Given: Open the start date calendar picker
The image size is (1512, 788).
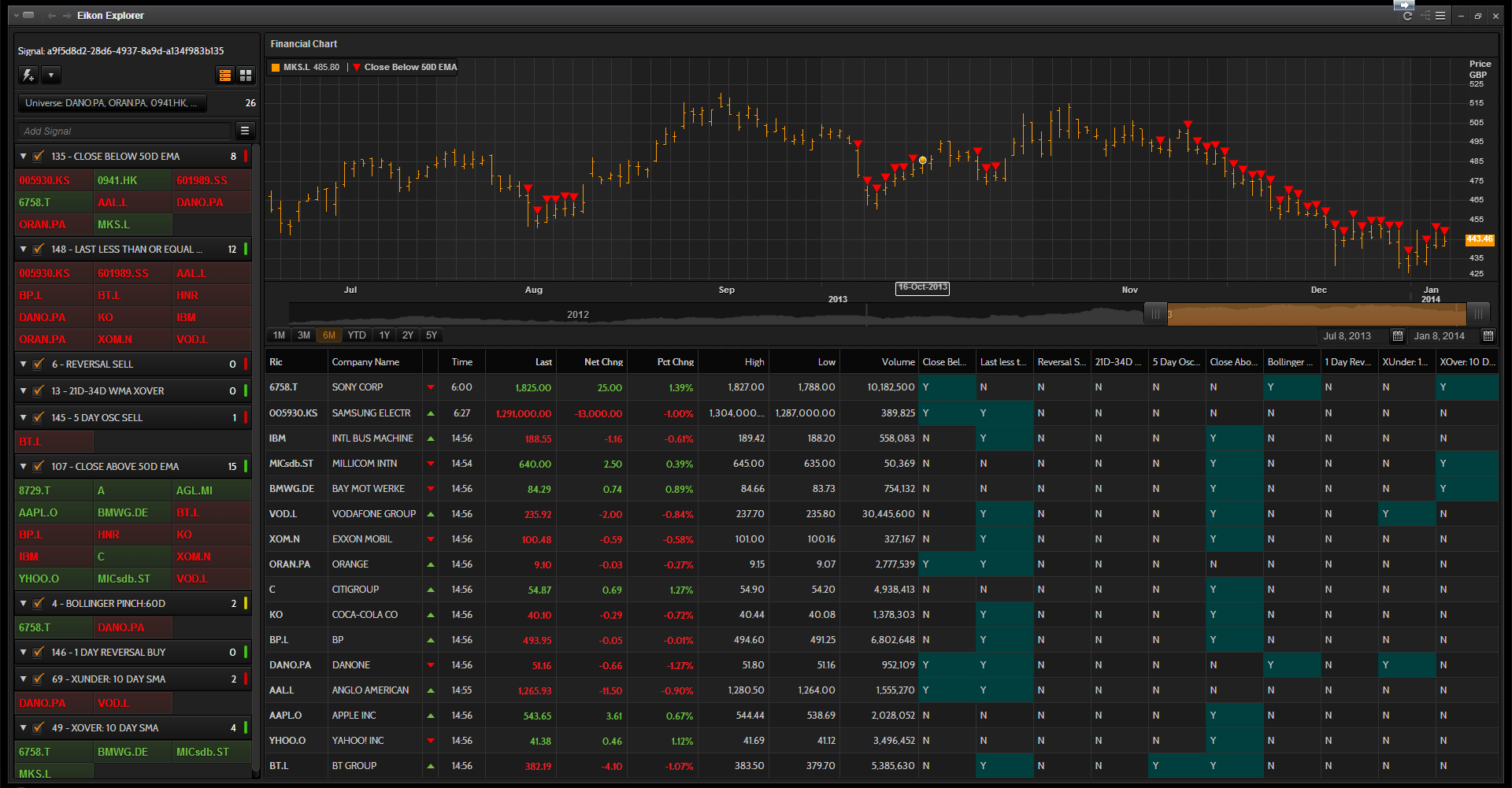Looking at the screenshot, I should point(1398,336).
